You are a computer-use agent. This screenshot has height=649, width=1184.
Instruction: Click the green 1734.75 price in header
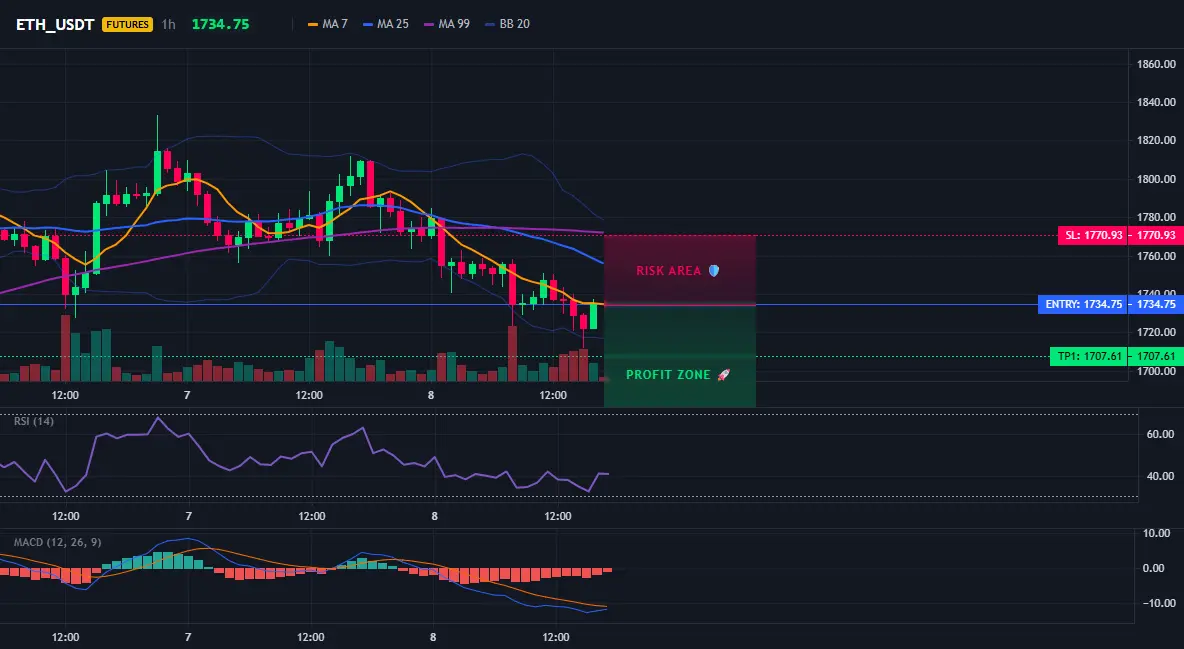click(220, 24)
